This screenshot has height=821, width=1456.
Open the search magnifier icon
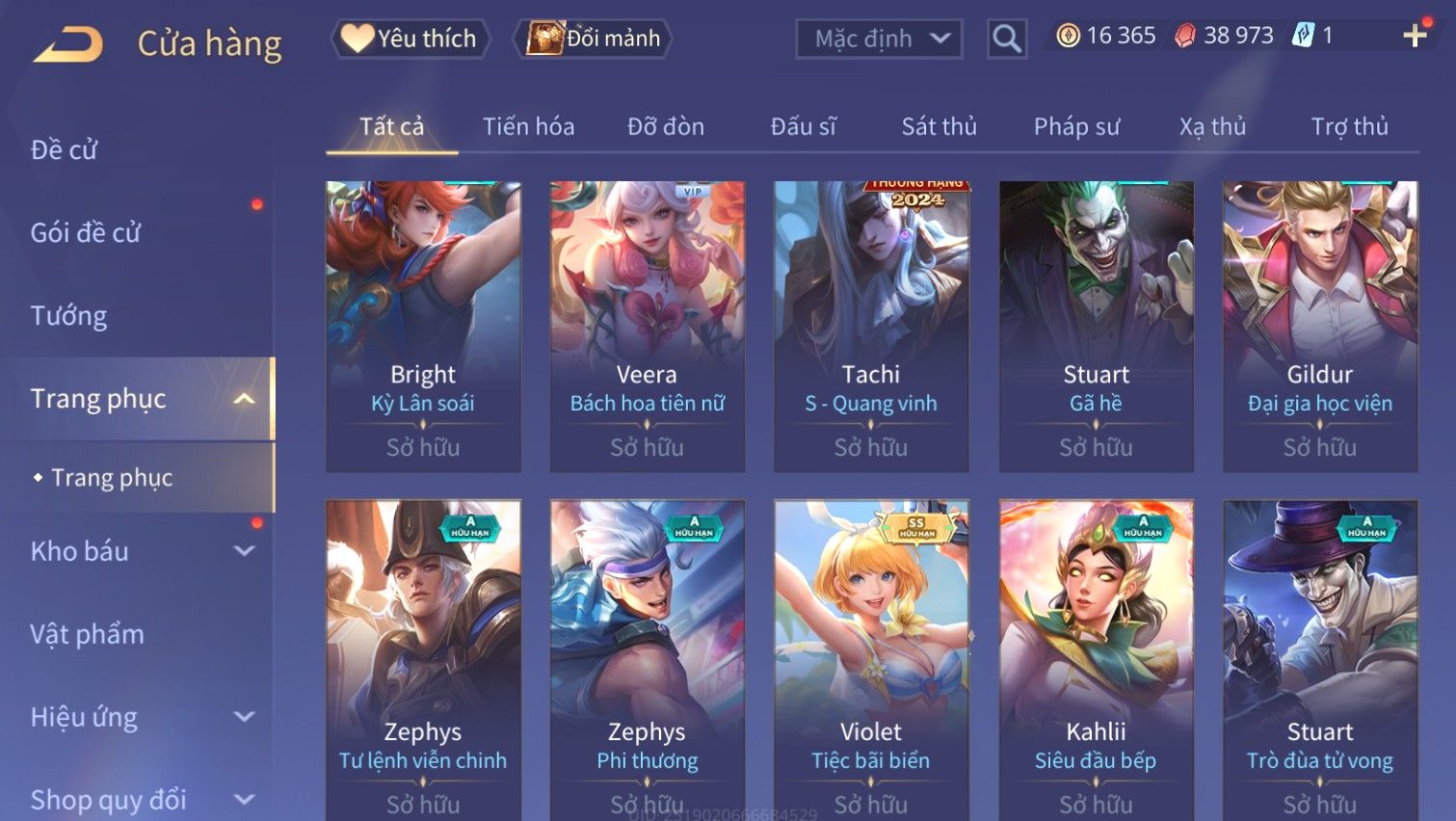[1007, 39]
